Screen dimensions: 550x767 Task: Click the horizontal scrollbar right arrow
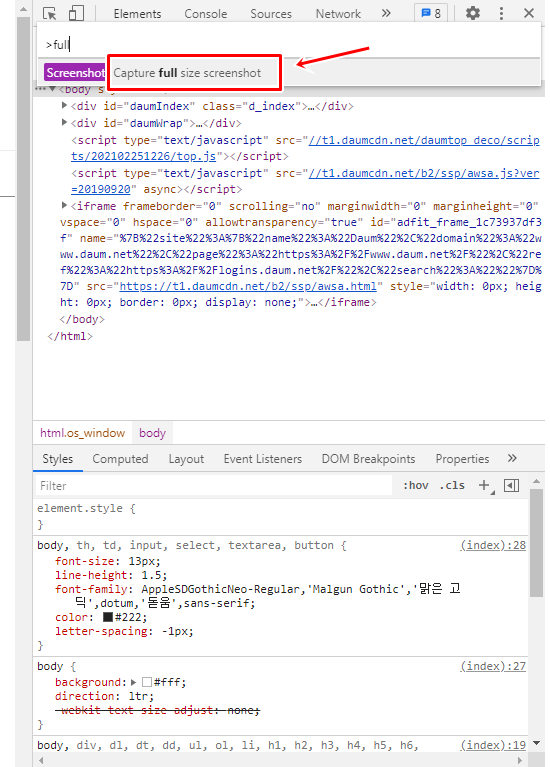coord(520,761)
